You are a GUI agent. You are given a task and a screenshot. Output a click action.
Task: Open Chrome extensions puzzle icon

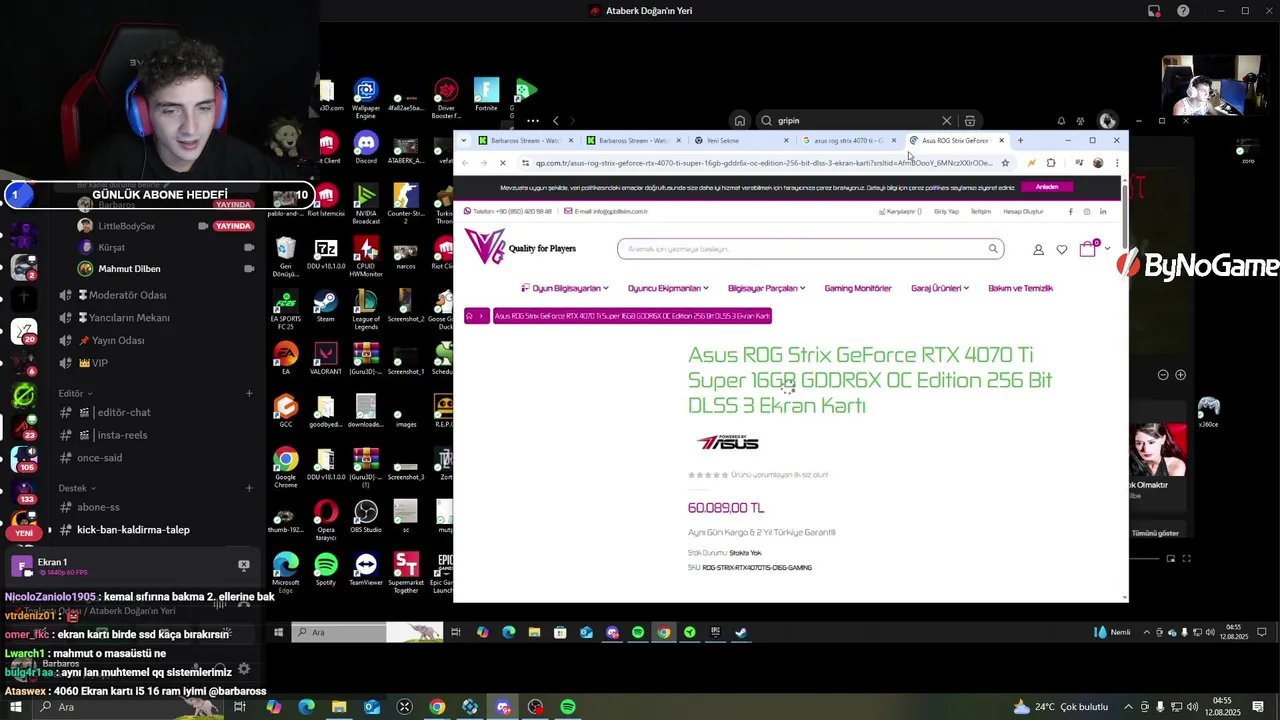click(x=1051, y=163)
